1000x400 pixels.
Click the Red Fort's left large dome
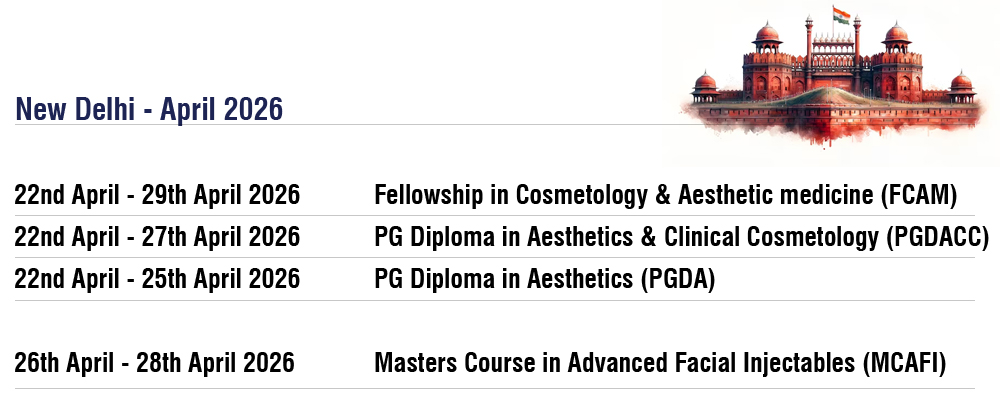click(767, 34)
